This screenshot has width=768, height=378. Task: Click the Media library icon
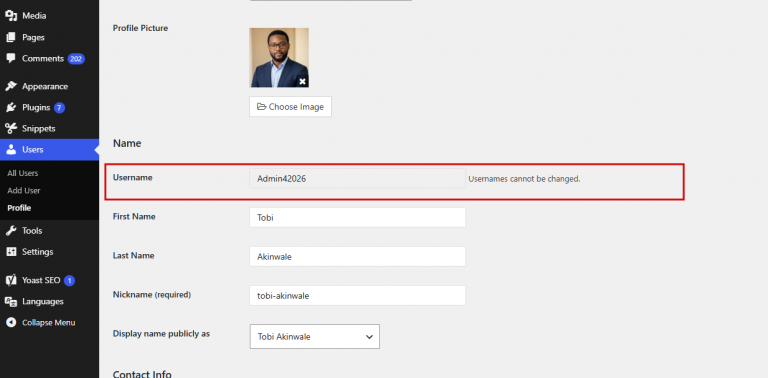11,16
